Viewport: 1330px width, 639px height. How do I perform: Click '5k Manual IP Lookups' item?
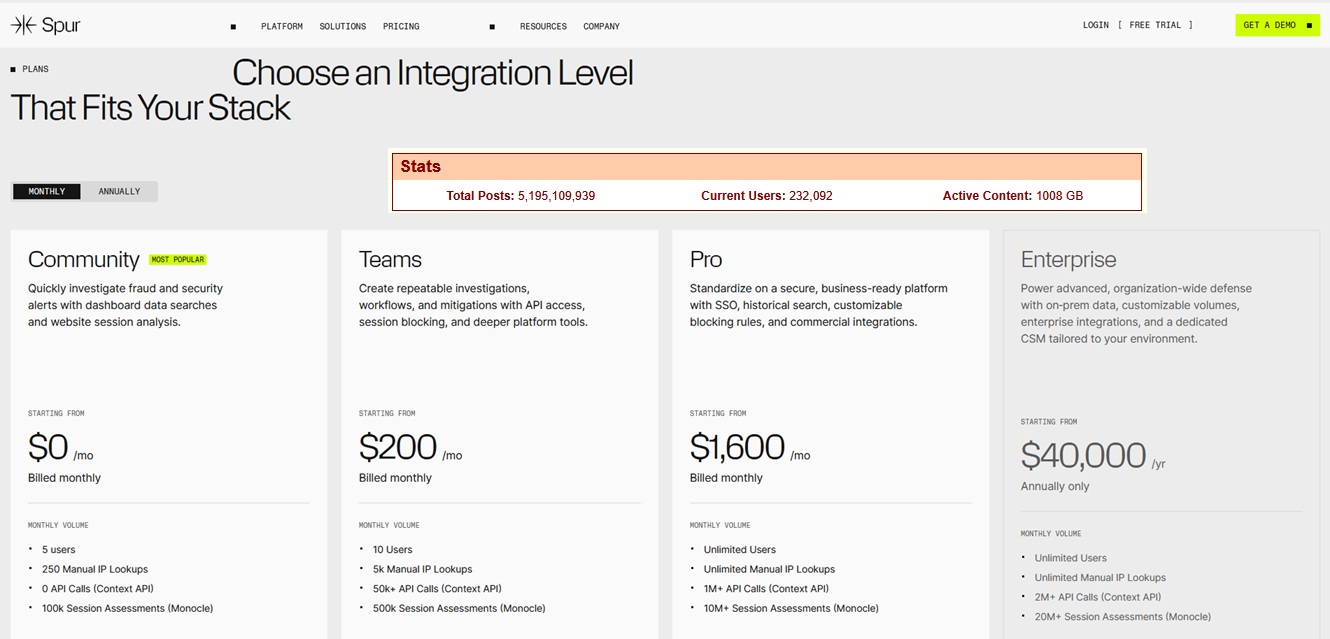(422, 569)
